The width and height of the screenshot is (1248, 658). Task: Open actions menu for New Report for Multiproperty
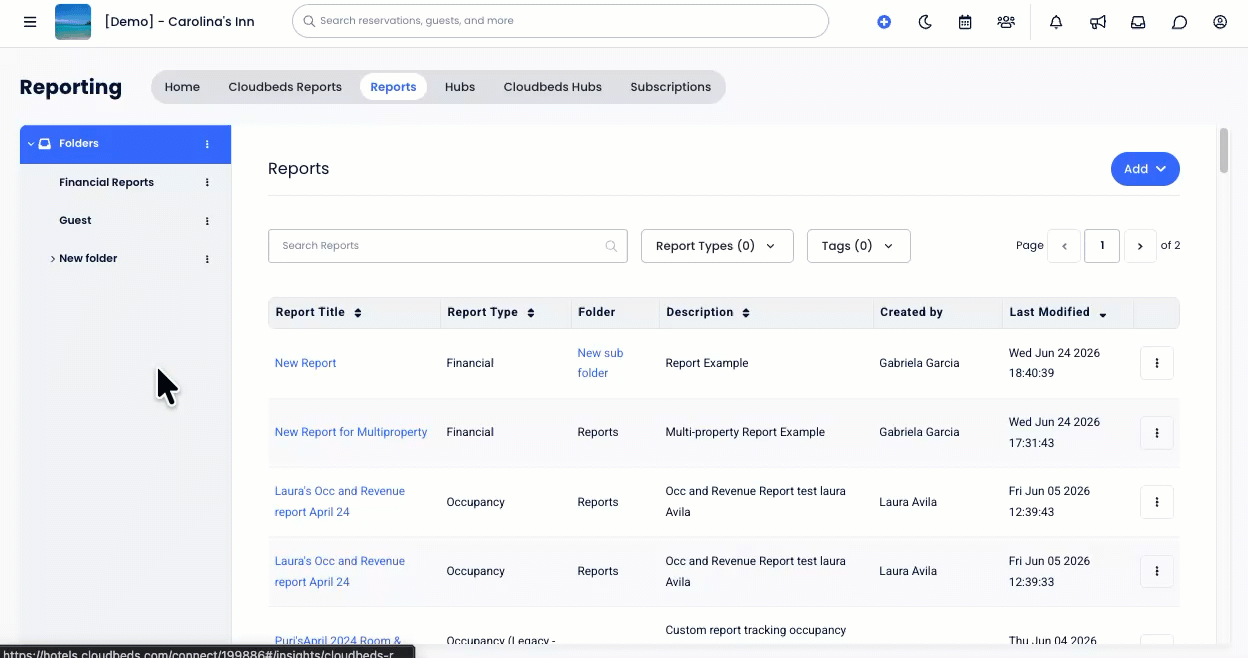(x=1157, y=433)
